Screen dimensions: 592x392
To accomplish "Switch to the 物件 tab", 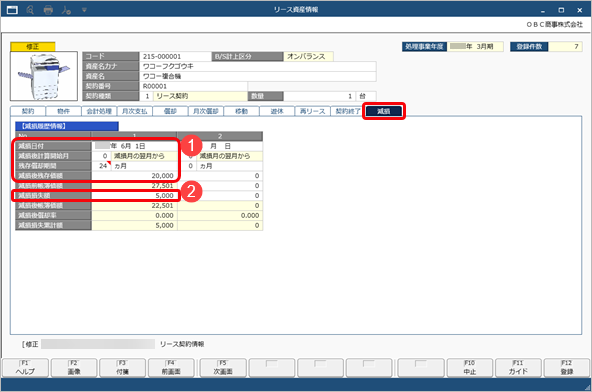I will 63,111.
